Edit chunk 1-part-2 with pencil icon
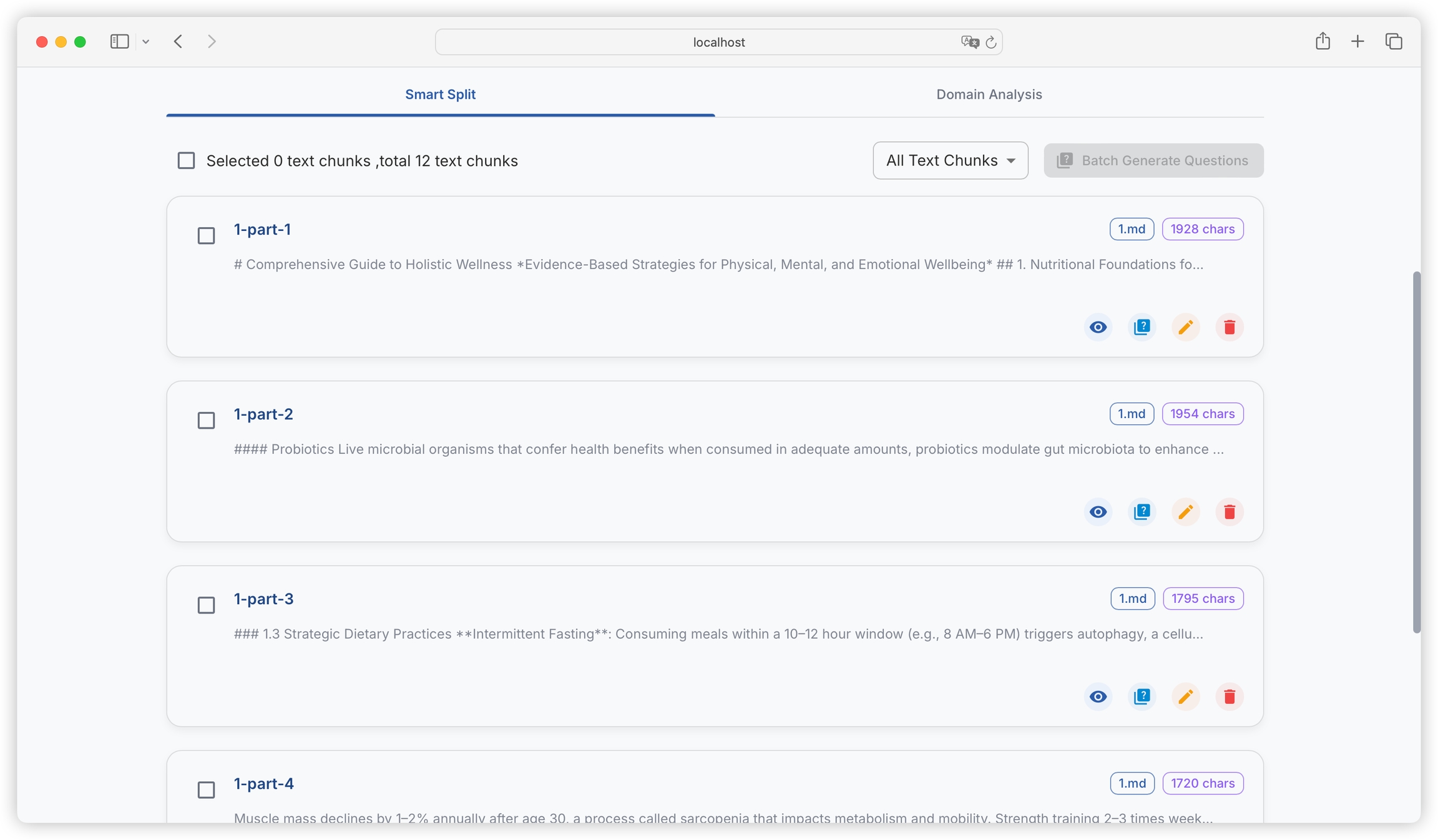The image size is (1438, 840). [x=1185, y=512]
